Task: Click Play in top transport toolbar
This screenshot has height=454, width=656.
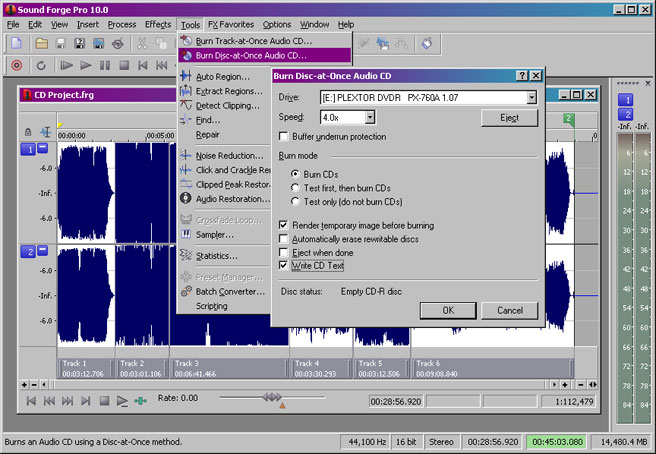Action: click(x=86, y=65)
